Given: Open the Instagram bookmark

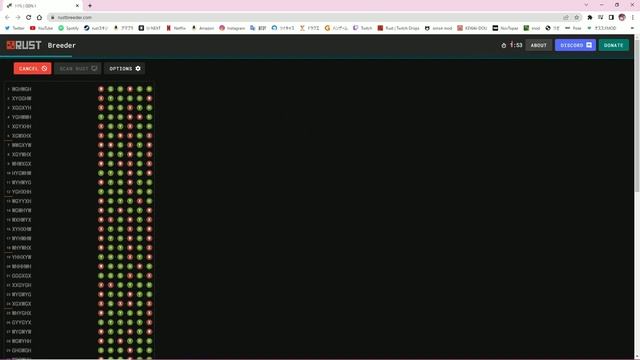Looking at the screenshot, I should point(232,28).
